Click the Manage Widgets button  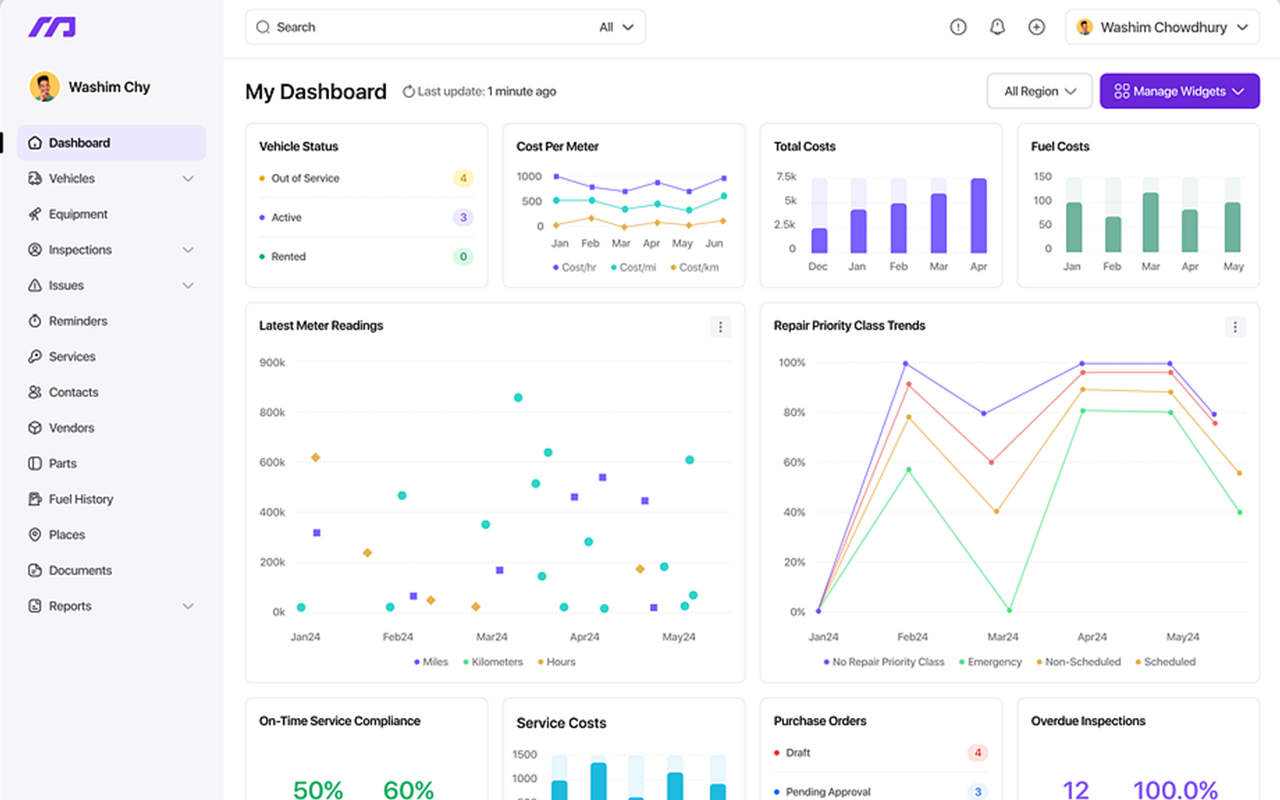tap(1179, 91)
